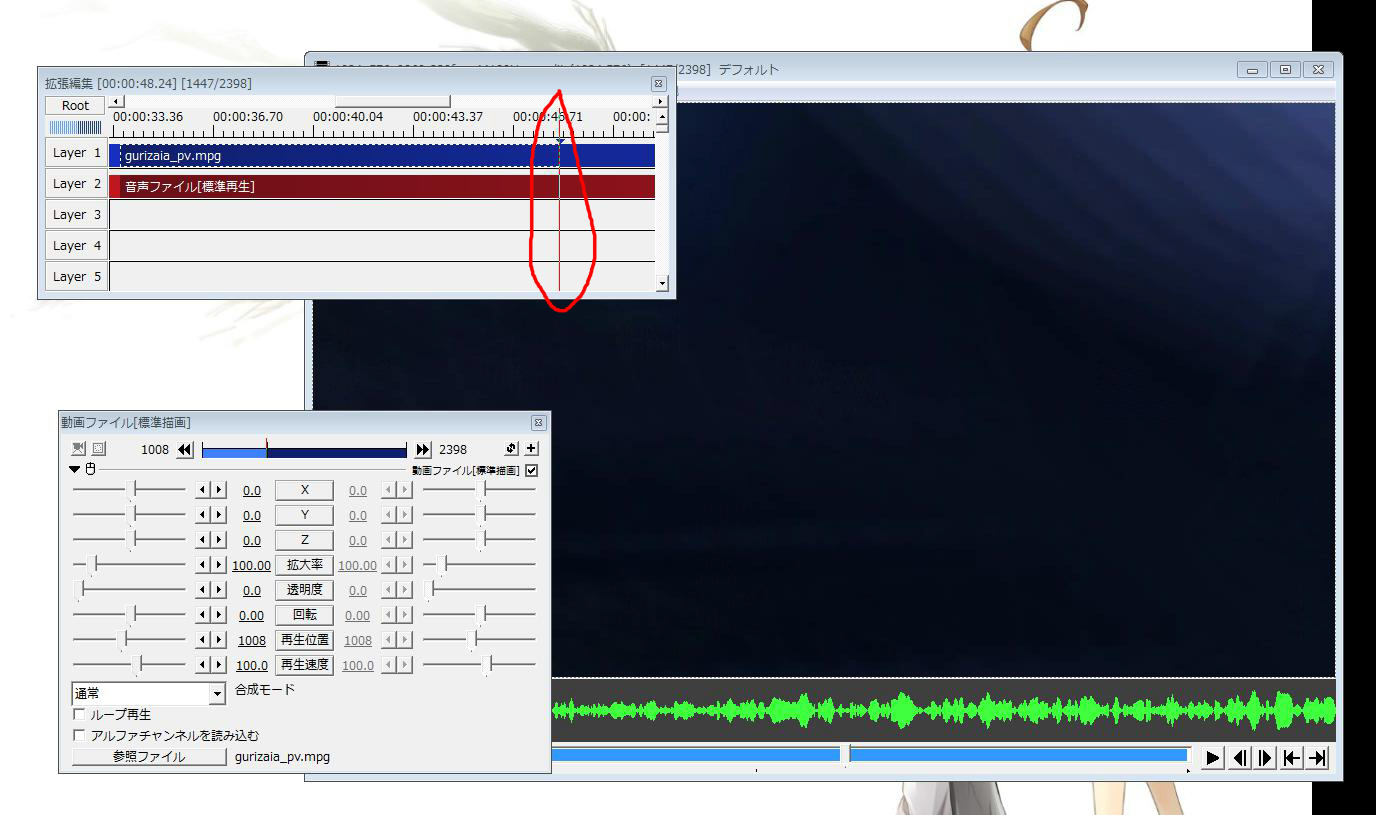Click the timeline horizontal scrollbar right arrow
This screenshot has height=815, width=1376.
pyautogui.click(x=659, y=101)
